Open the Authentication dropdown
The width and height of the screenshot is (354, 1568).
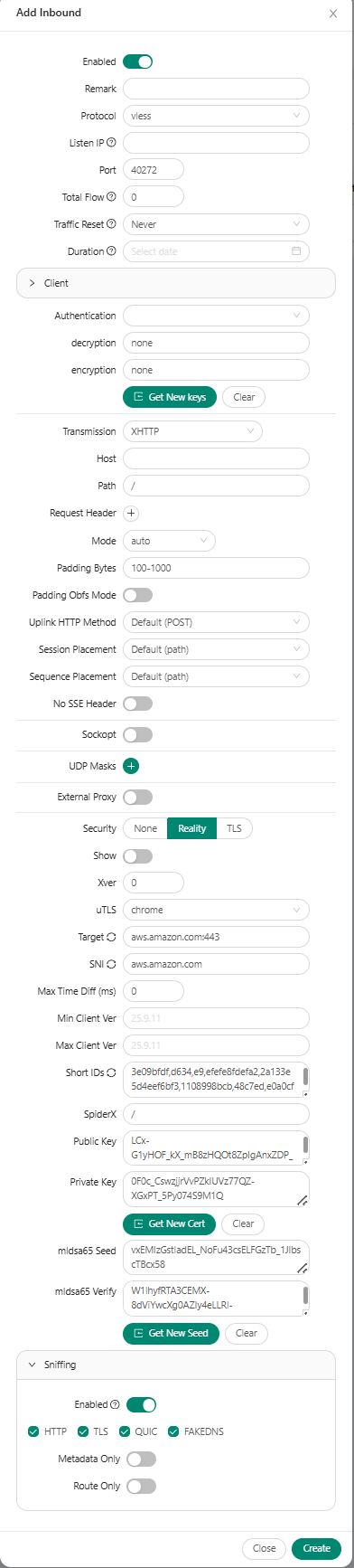pos(216,316)
